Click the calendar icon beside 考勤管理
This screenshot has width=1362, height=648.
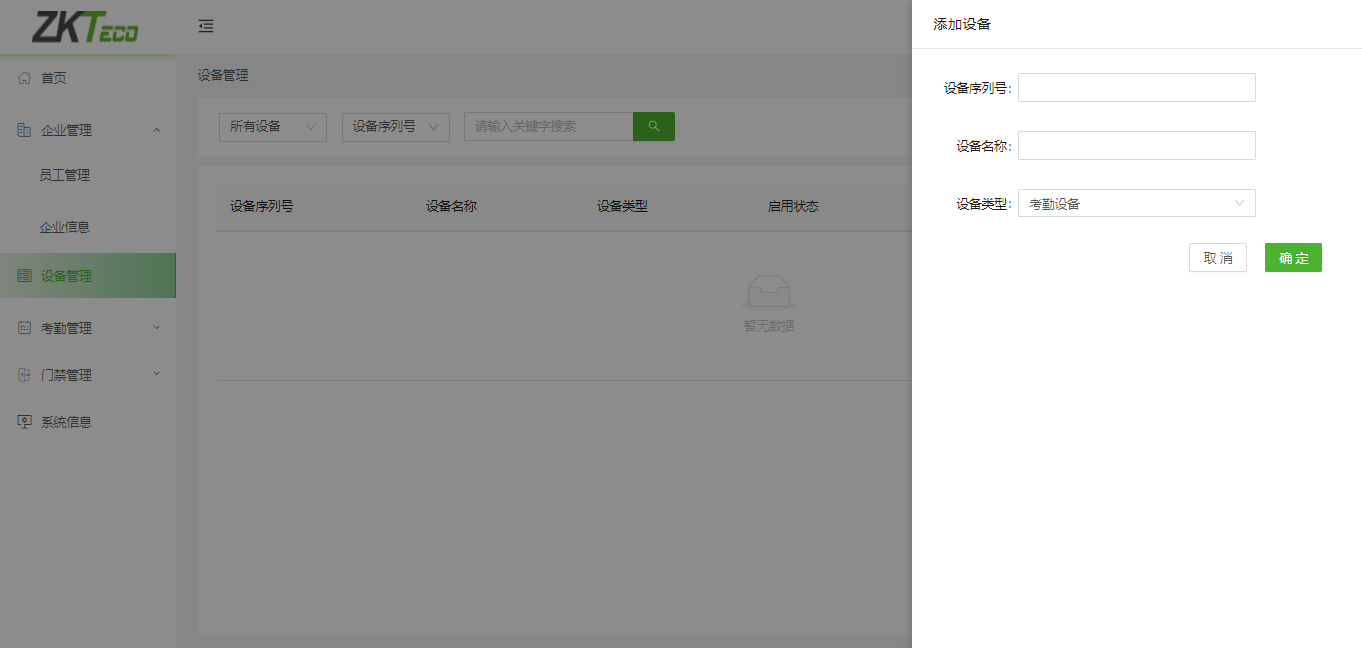click(x=25, y=328)
